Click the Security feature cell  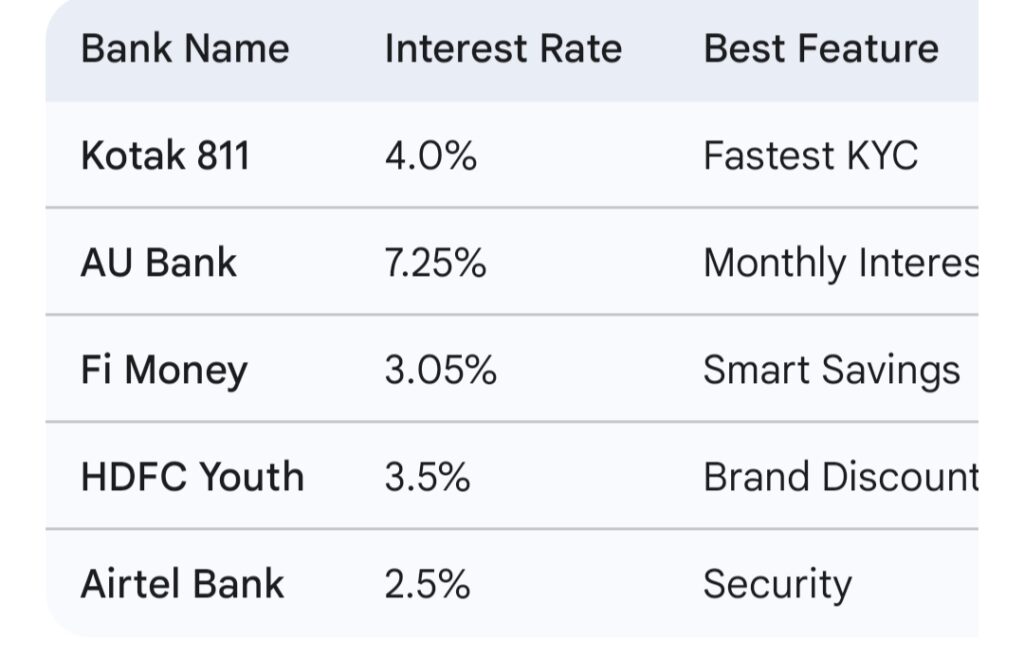pyautogui.click(x=777, y=584)
